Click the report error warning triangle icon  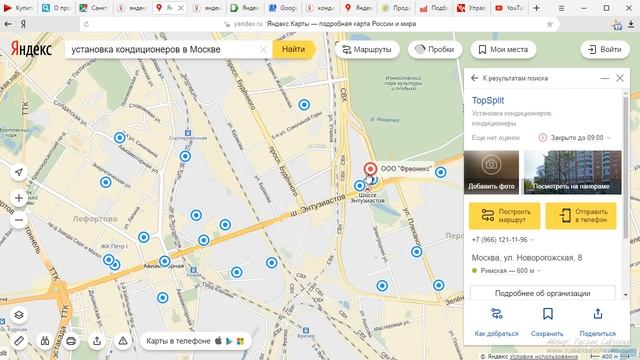pyautogui.click(x=123, y=341)
